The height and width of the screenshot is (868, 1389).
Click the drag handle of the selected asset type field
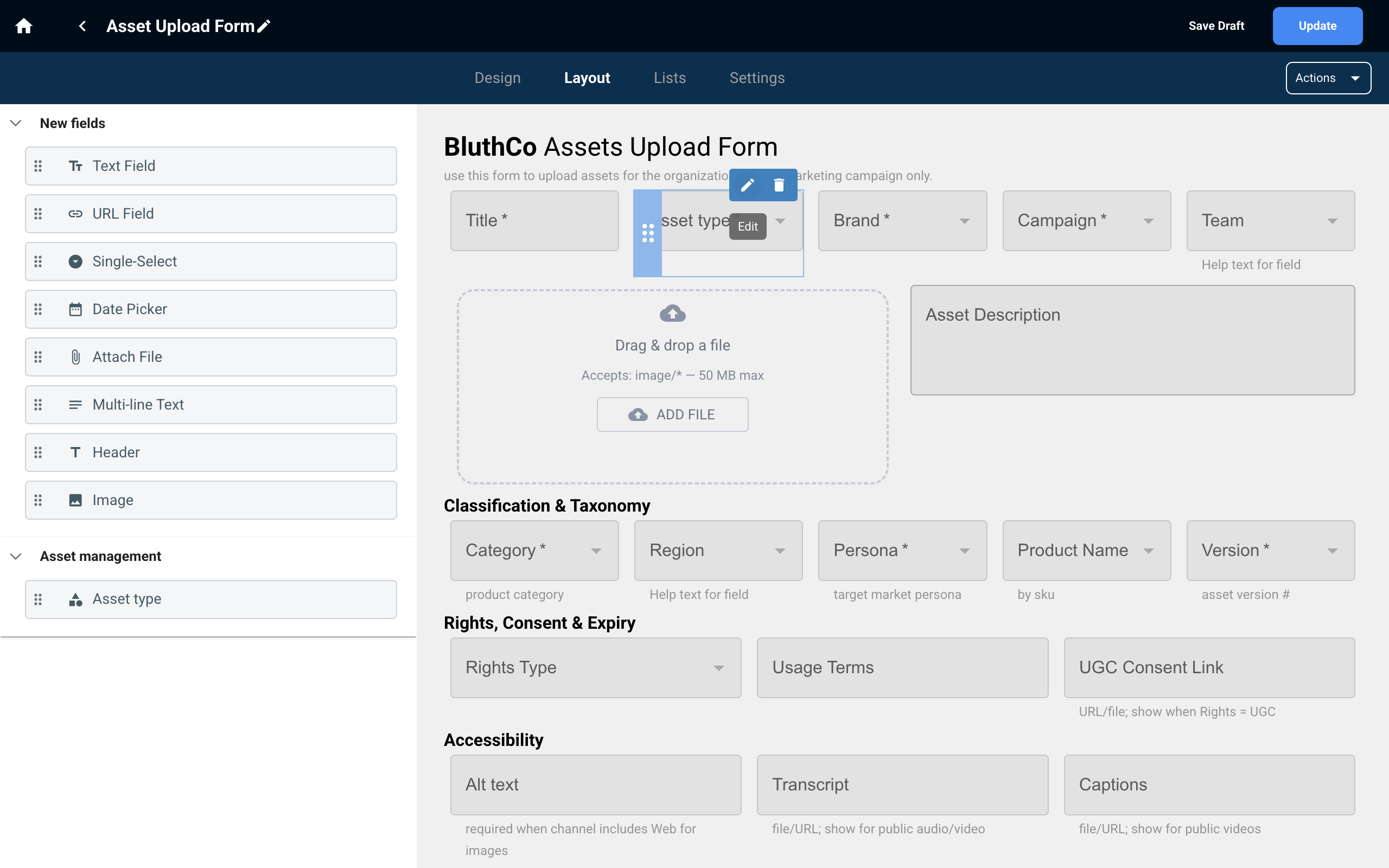[x=647, y=233]
